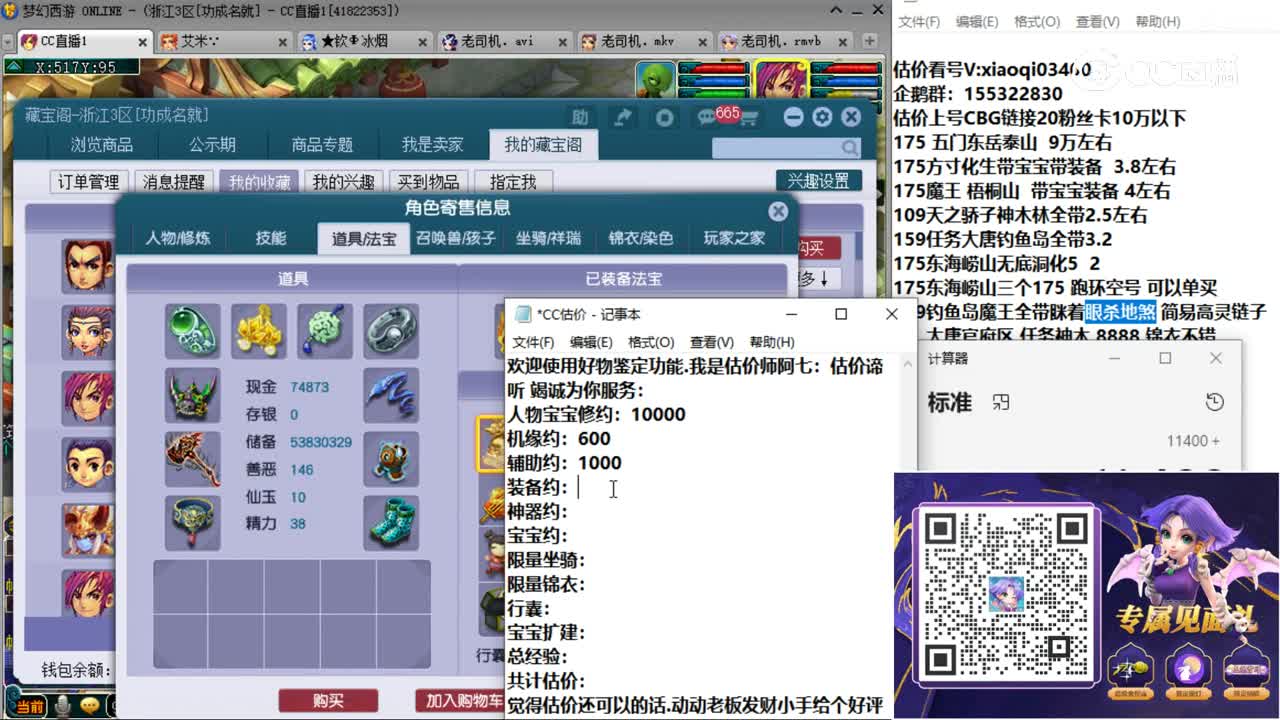Select the turquoise boots item icon

(x=392, y=520)
